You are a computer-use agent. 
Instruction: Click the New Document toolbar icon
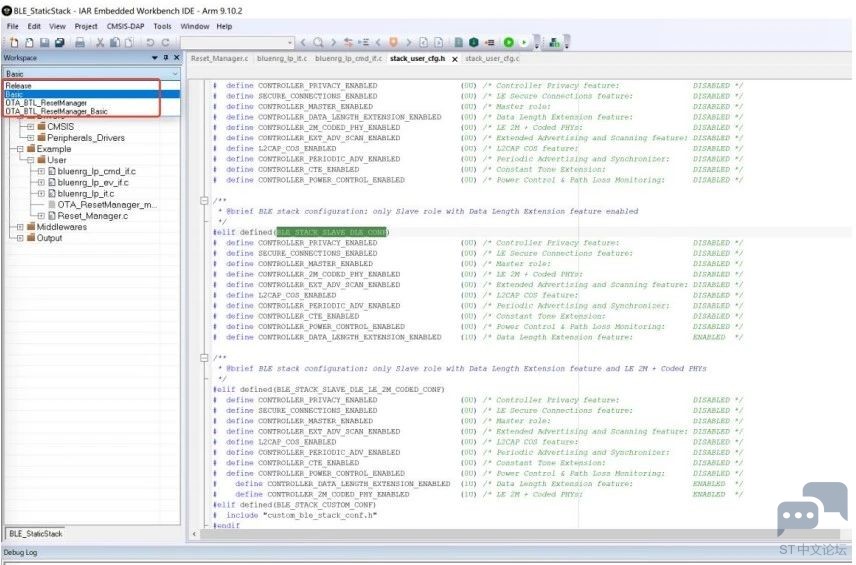14,43
